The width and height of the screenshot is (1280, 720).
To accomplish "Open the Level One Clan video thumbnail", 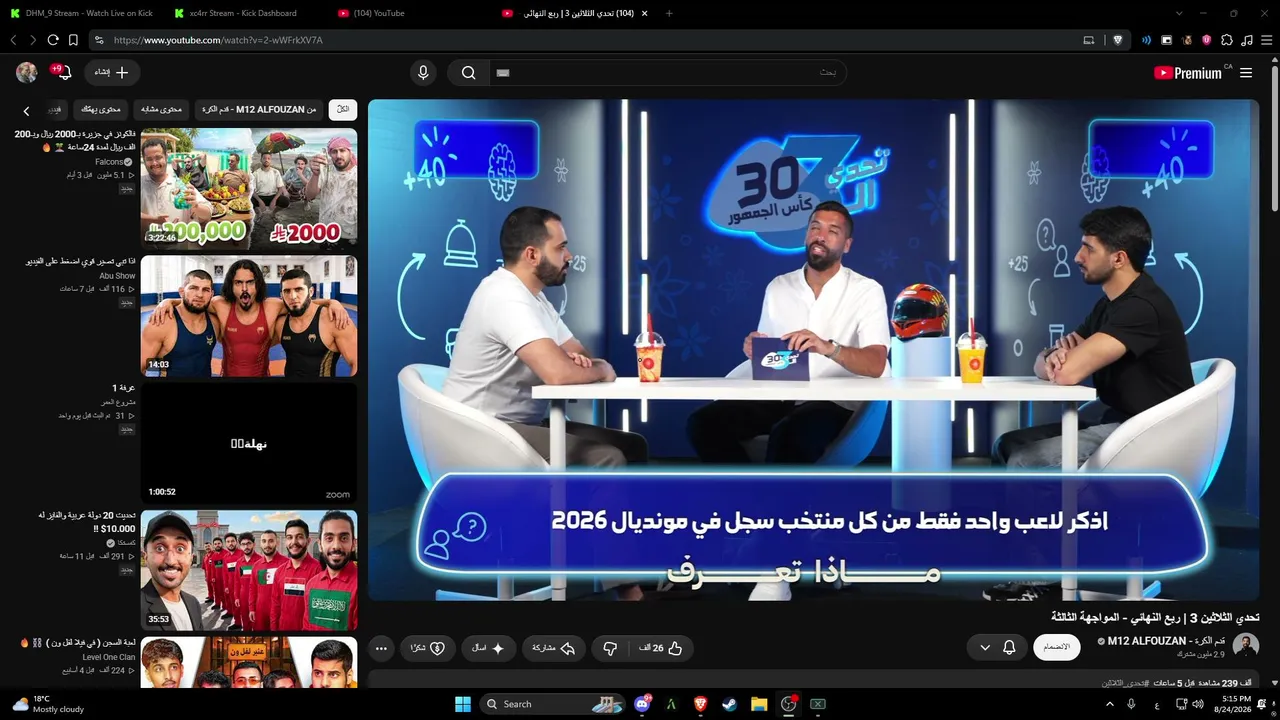I will point(249,662).
